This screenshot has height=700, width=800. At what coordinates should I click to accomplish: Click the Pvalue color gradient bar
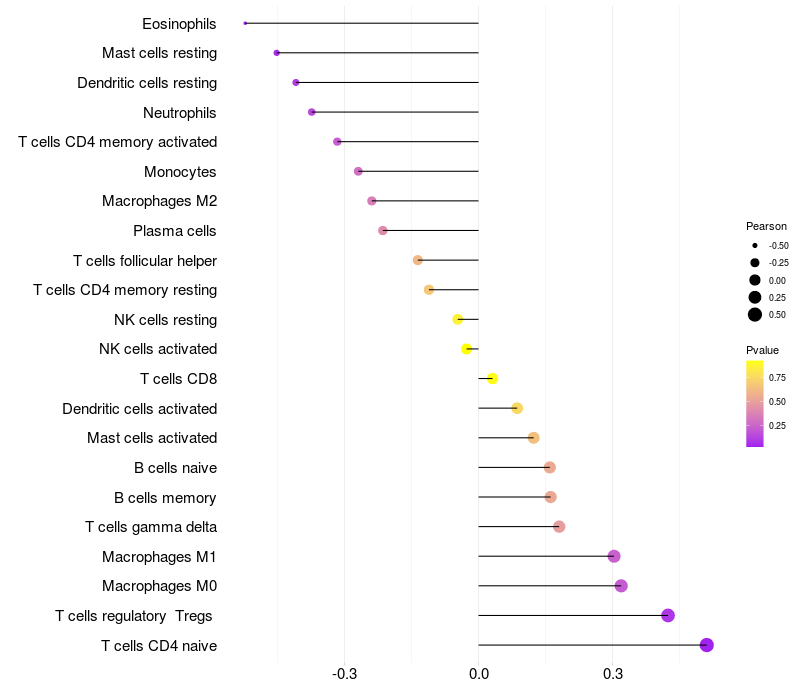click(755, 404)
